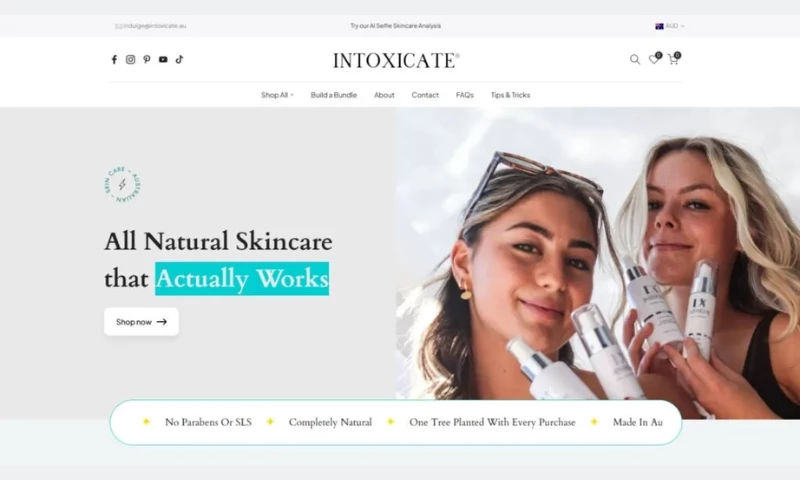Open the Instagram social link

131,60
